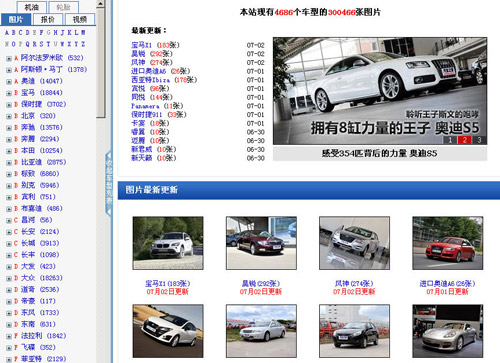Open the silver 风神 car thumbnail
Viewport: 500px width, 363px height.
(x=354, y=243)
